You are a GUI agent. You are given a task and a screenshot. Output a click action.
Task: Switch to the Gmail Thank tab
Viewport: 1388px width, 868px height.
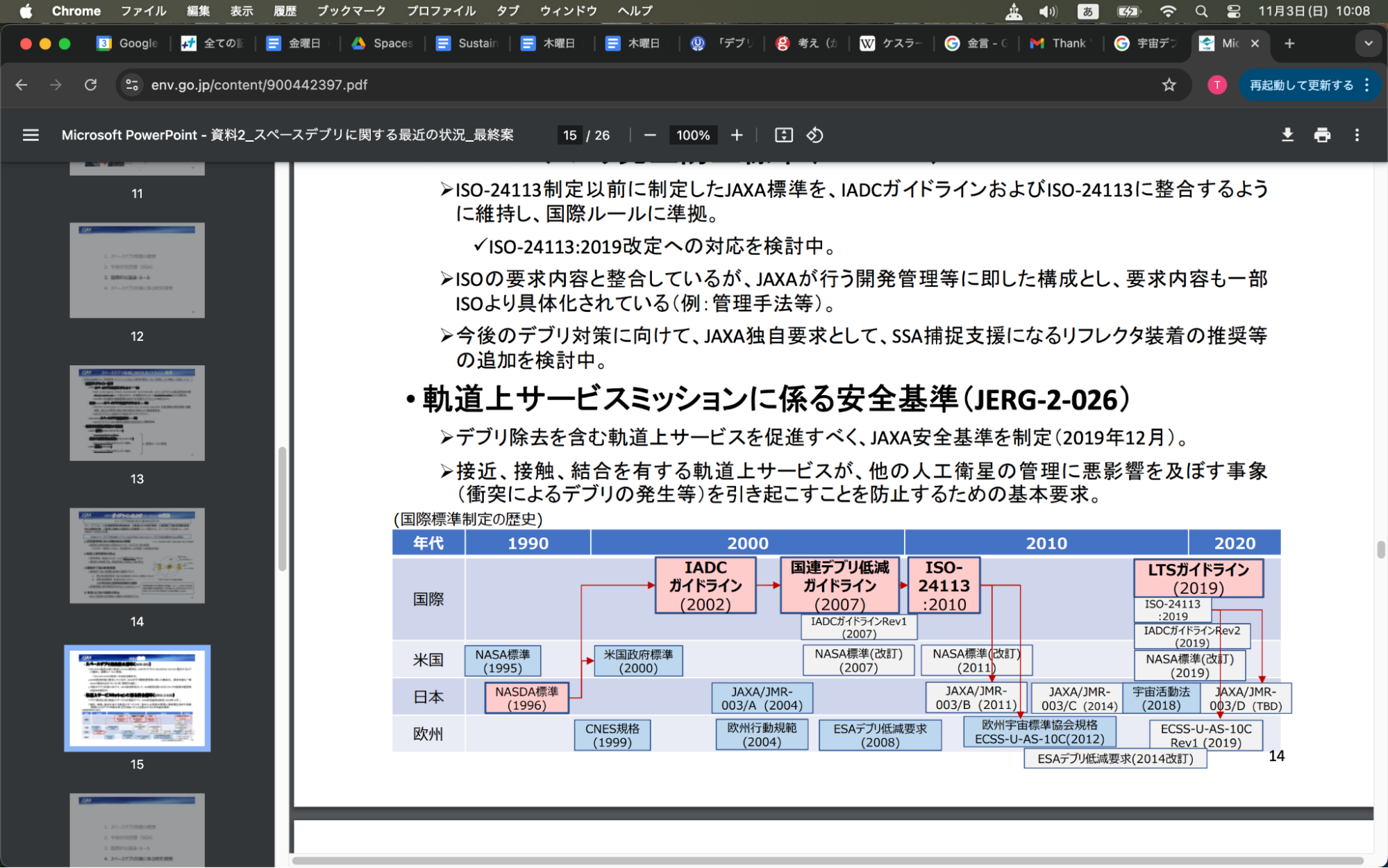pyautogui.click(x=1061, y=44)
